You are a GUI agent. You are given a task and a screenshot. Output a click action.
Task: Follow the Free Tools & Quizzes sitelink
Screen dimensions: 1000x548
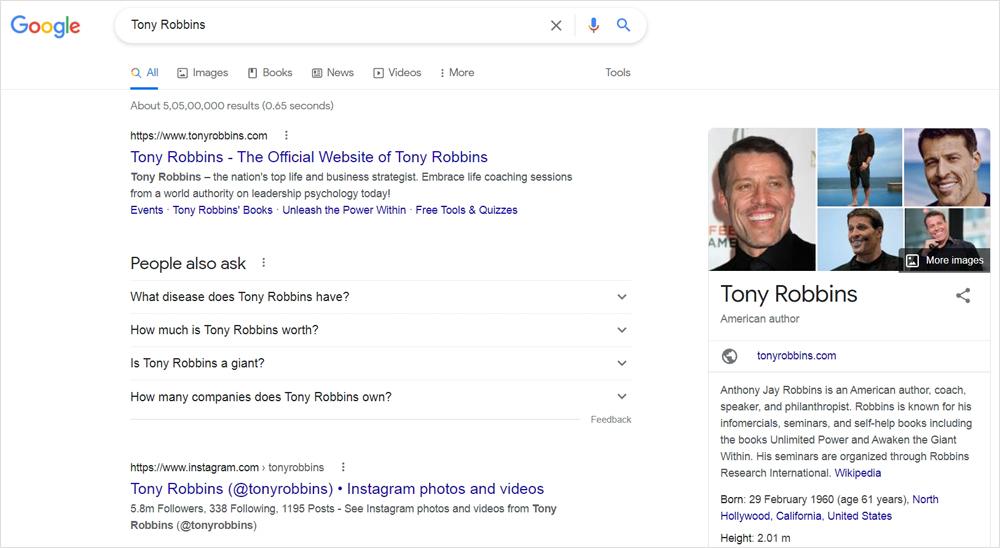click(x=466, y=210)
